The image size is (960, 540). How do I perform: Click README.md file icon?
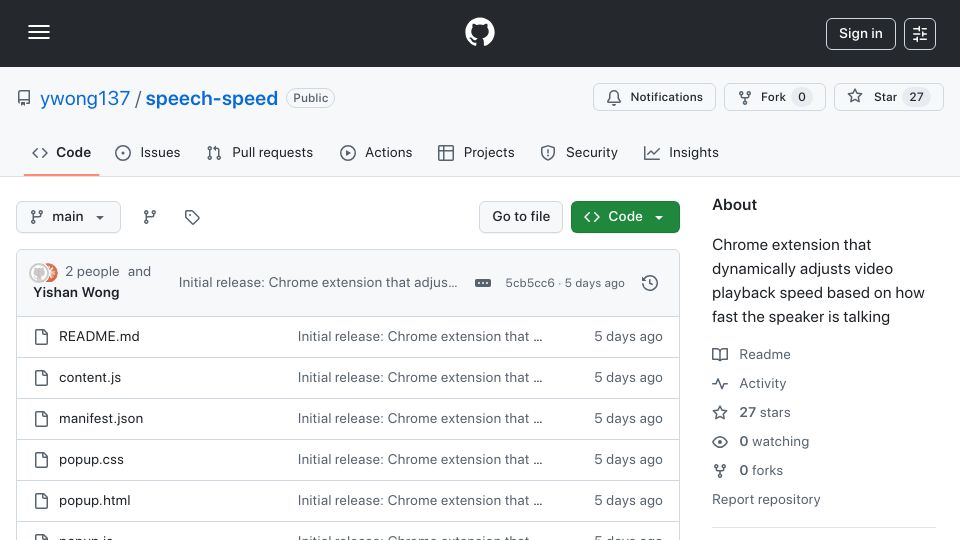41,337
